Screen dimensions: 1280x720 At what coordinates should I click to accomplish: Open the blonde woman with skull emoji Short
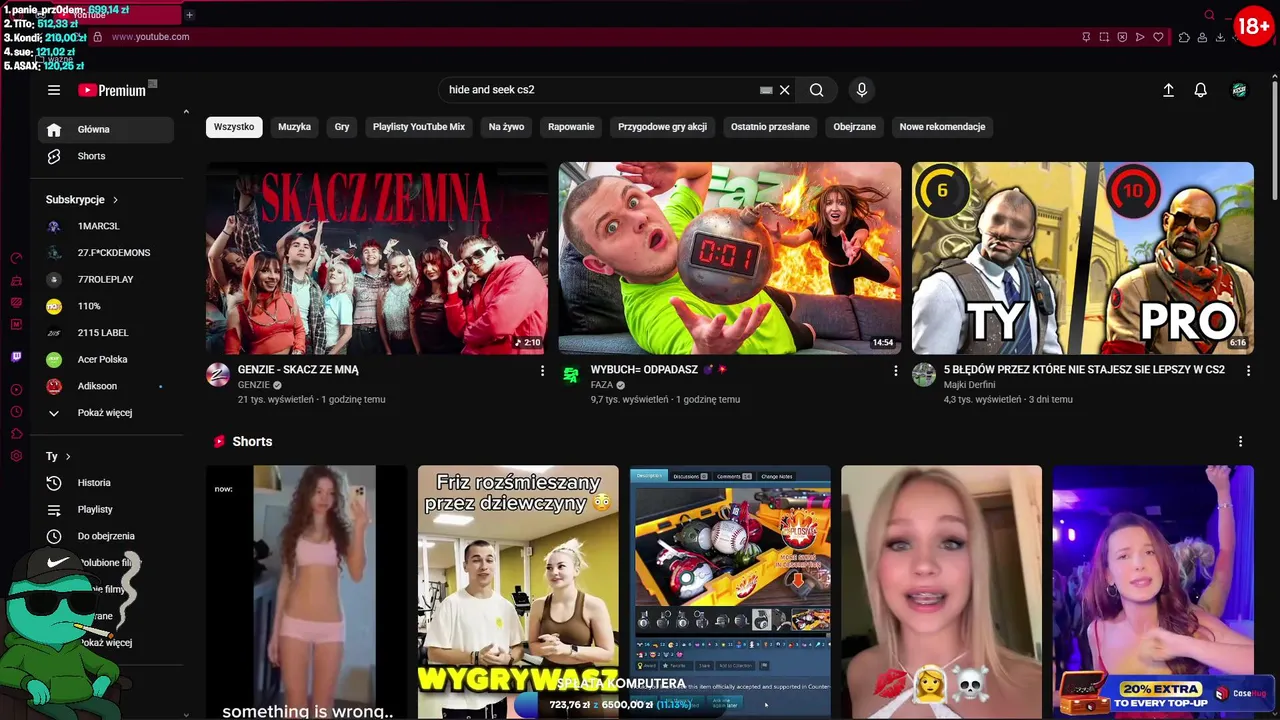click(941, 592)
